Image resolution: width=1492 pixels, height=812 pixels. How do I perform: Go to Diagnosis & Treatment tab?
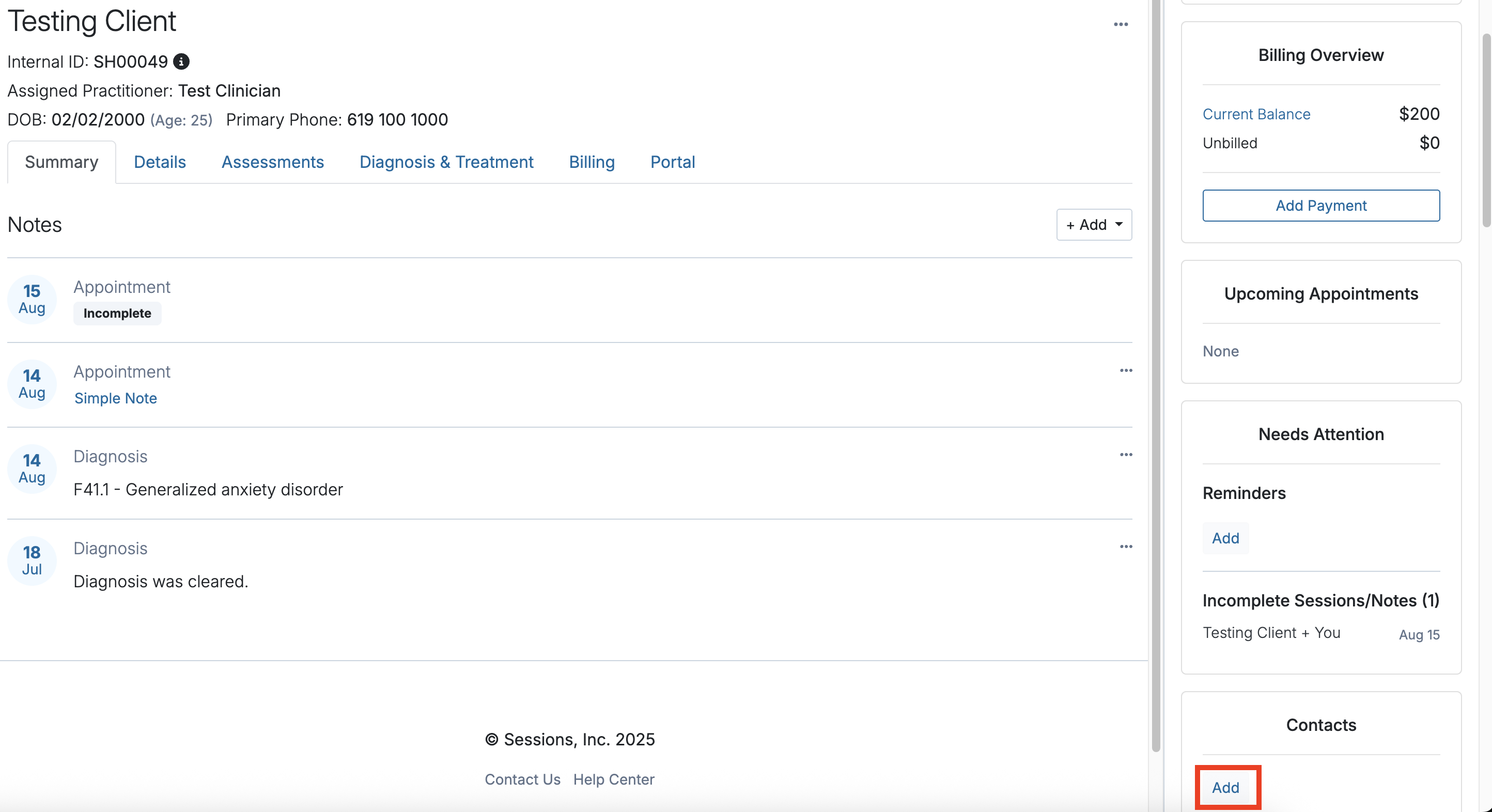coord(446,162)
